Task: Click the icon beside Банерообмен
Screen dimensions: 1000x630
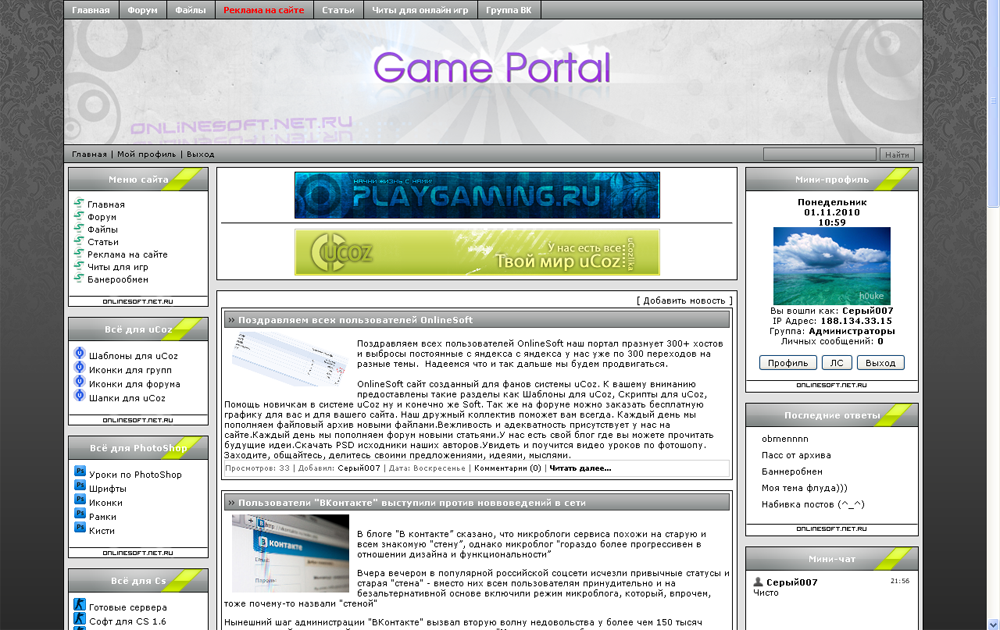Action: 78,279
